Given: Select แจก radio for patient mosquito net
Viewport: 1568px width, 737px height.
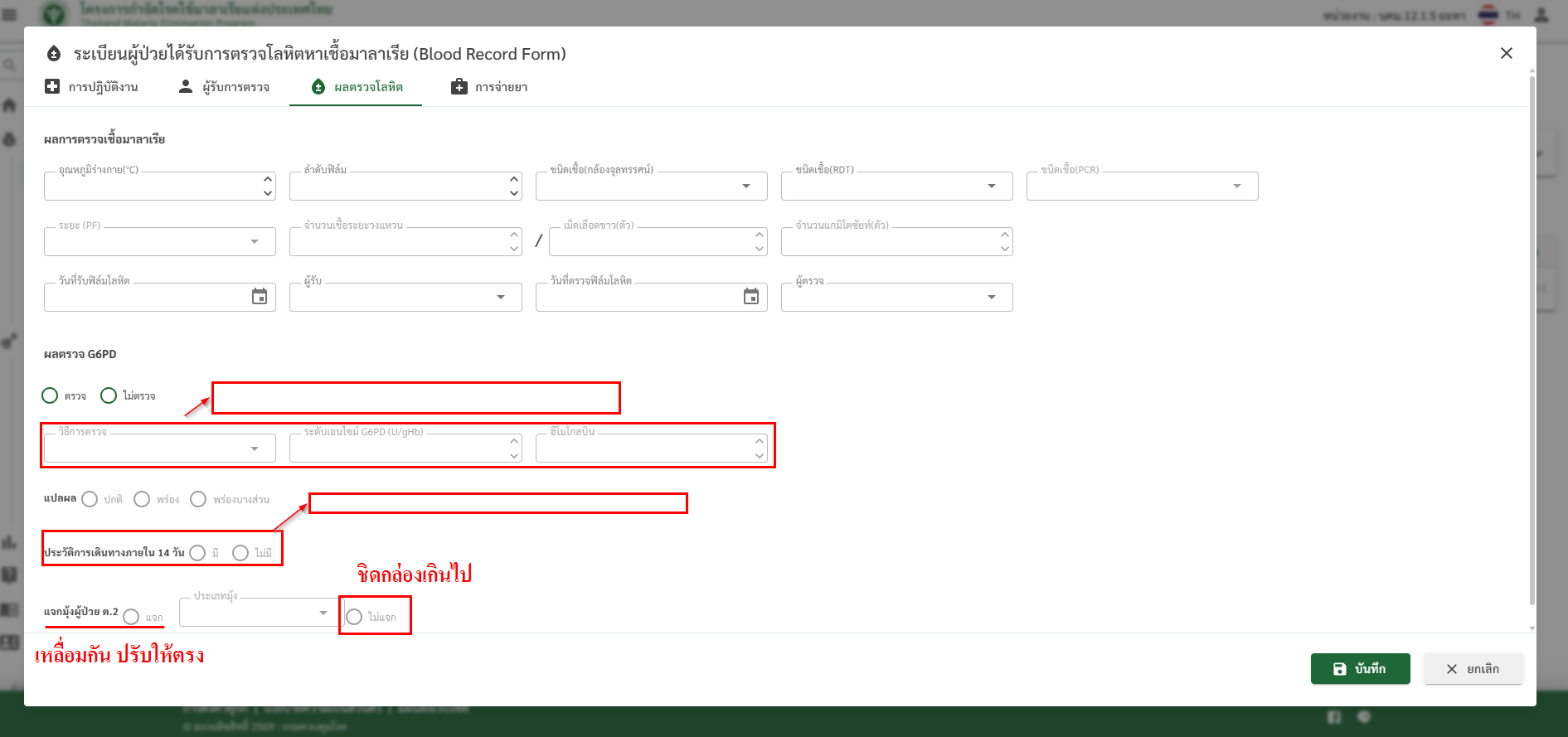Looking at the screenshot, I should 131,617.
